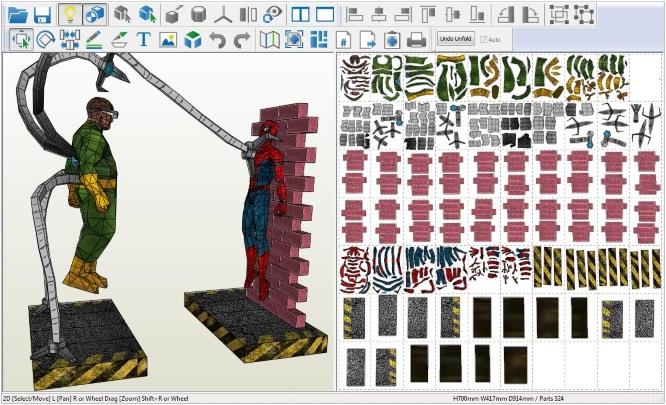Click the page number (#) icon
Screen dimensions: 666x405
click(x=344, y=40)
